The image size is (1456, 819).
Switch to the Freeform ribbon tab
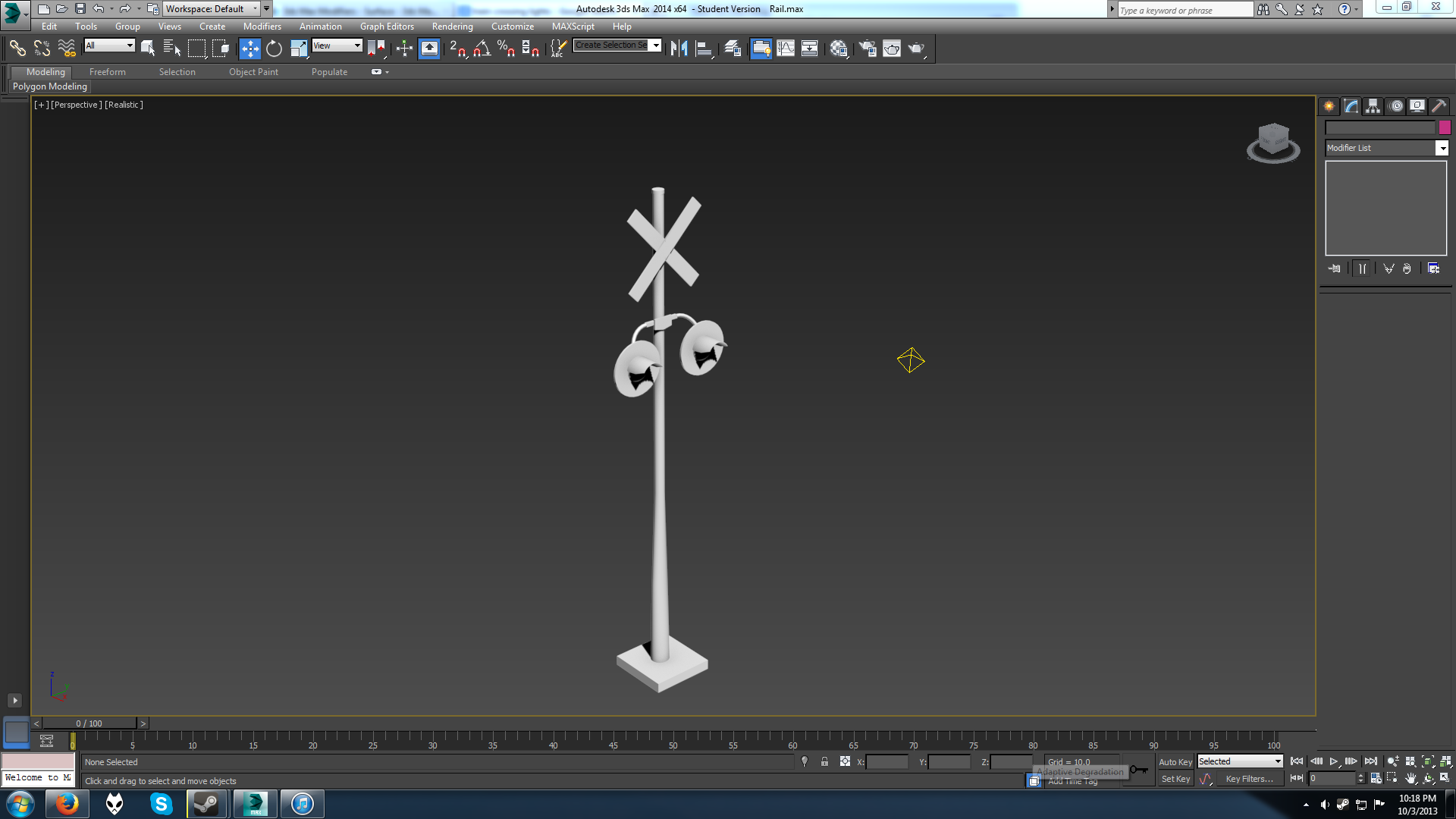[108, 72]
